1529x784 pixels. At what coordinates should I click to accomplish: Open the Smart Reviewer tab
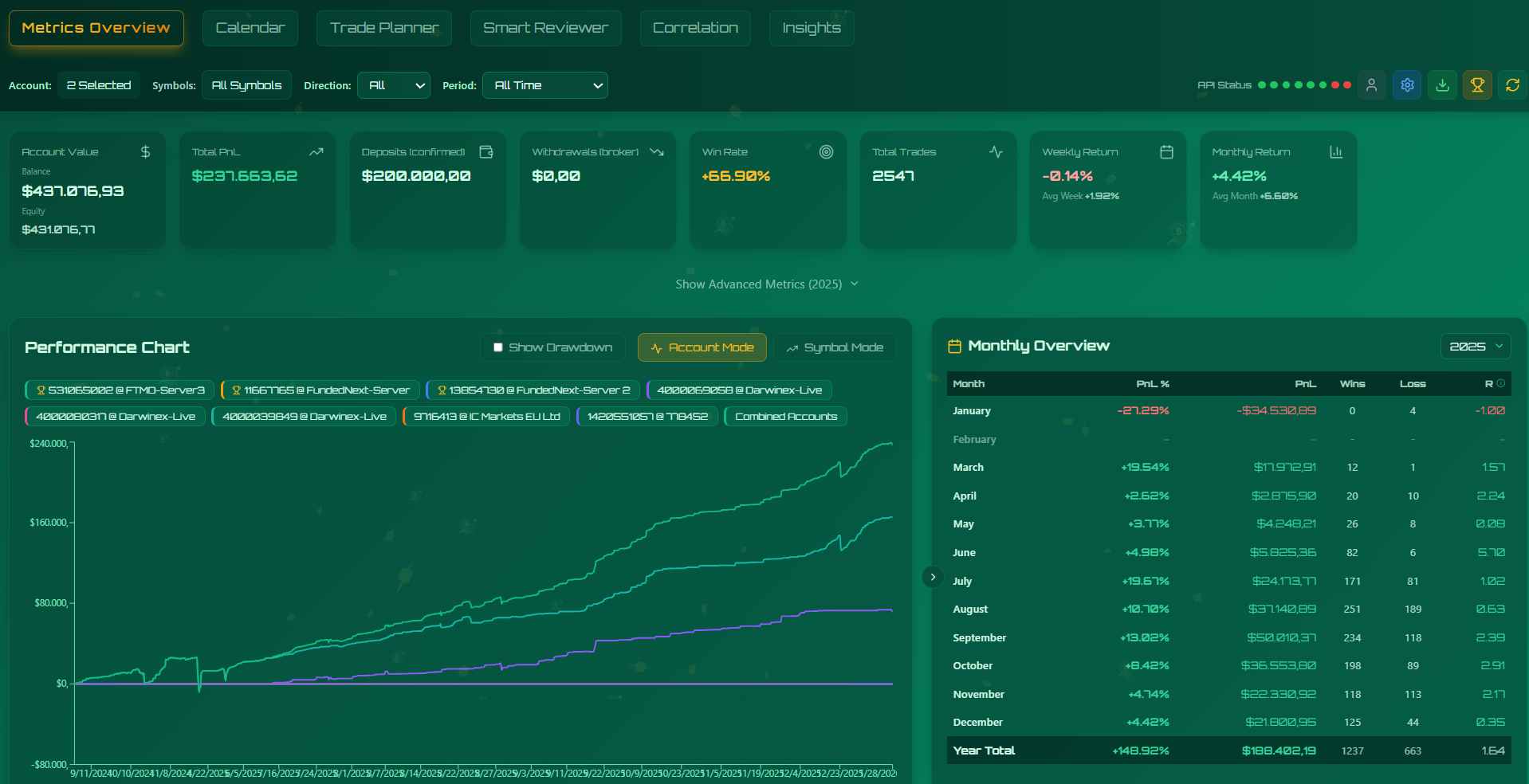[545, 28]
